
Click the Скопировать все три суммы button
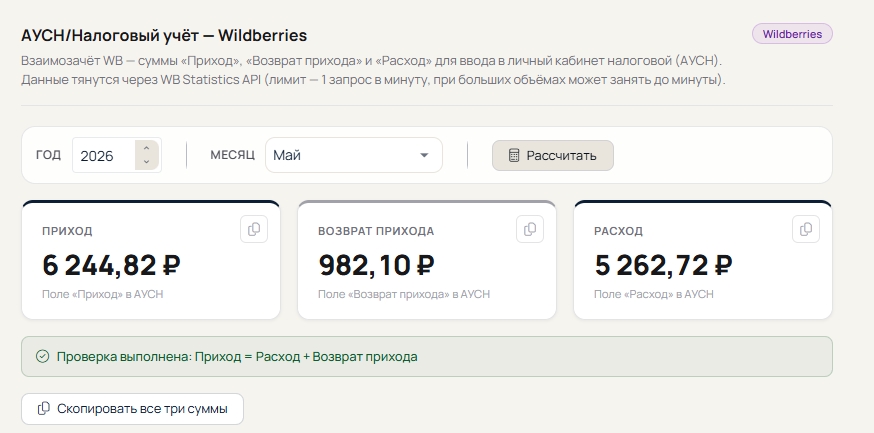pyautogui.click(x=132, y=409)
